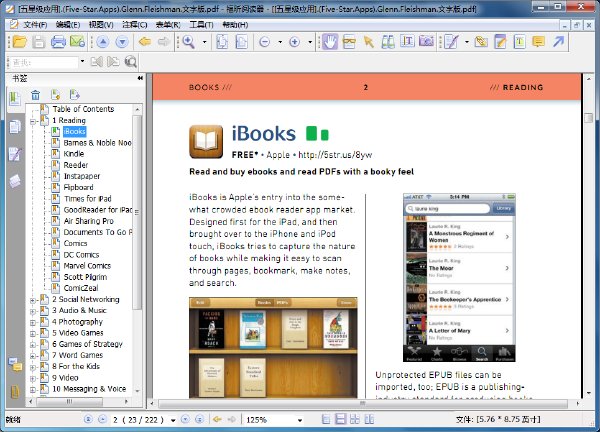Open the Marvel Comics bookmark

pos(87,266)
